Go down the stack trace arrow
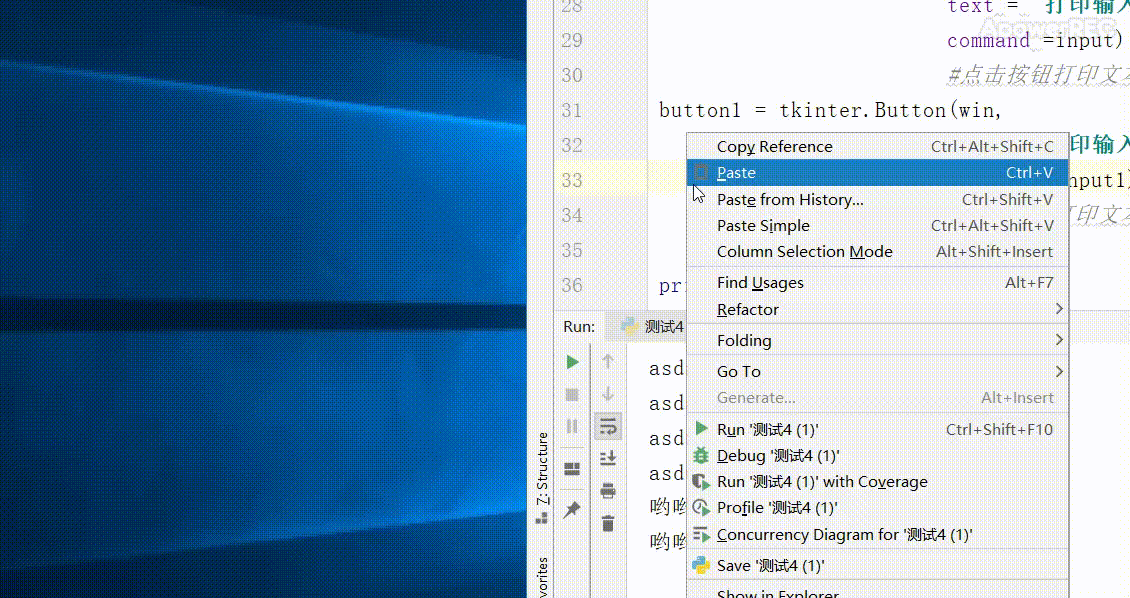Image resolution: width=1130 pixels, height=598 pixels. pos(608,393)
